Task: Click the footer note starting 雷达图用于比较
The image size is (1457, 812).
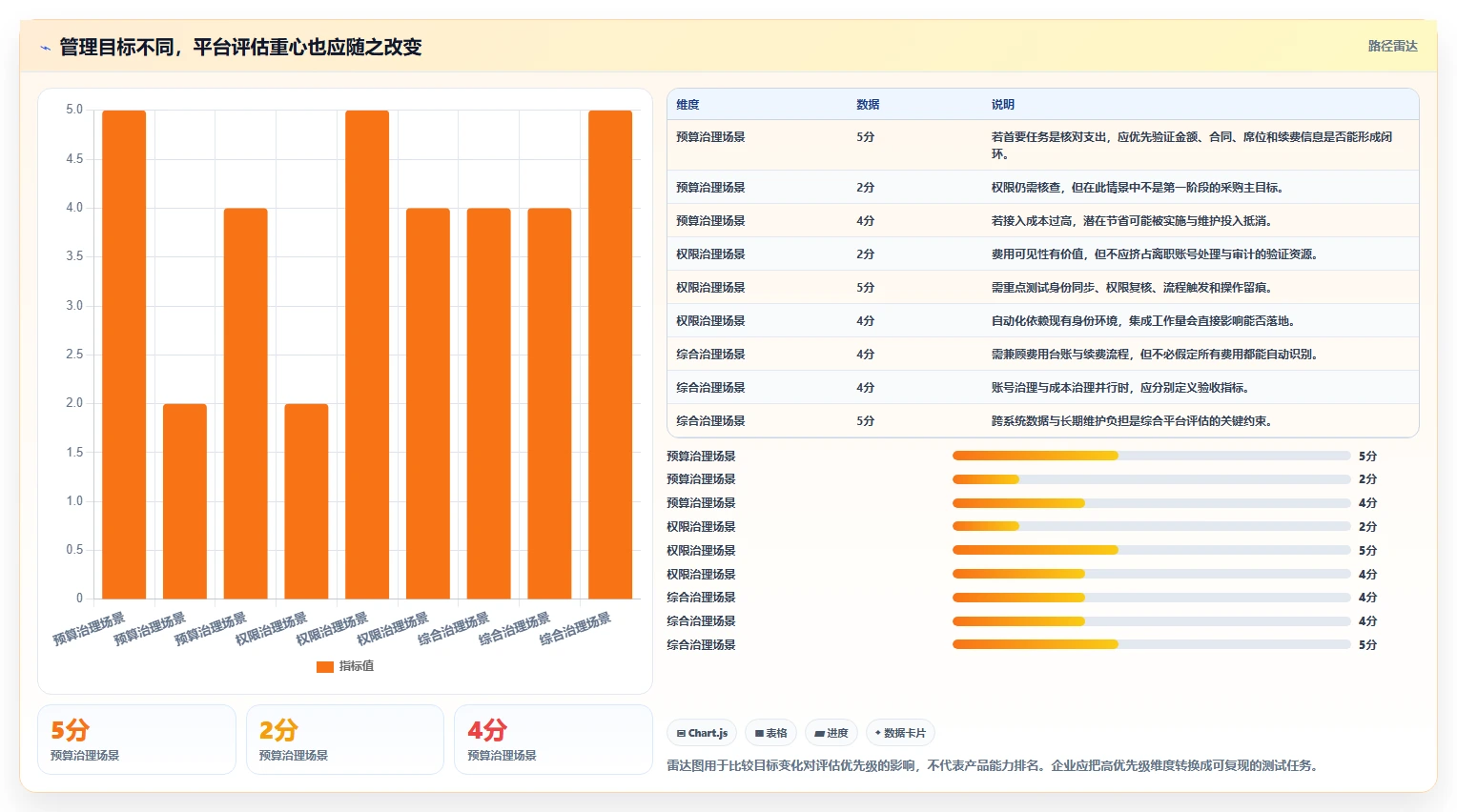Action: [992, 765]
